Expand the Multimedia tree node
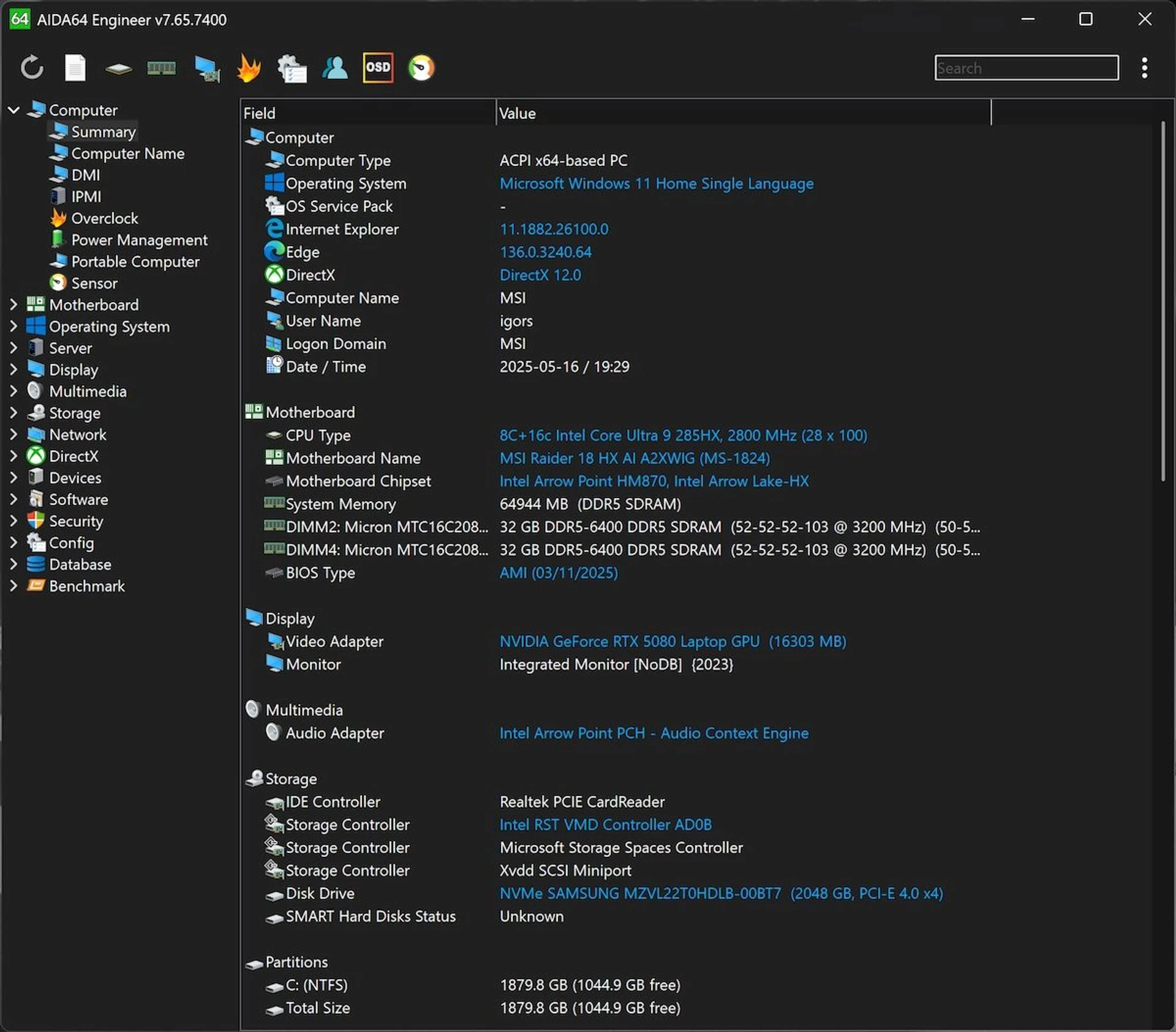 (13, 391)
